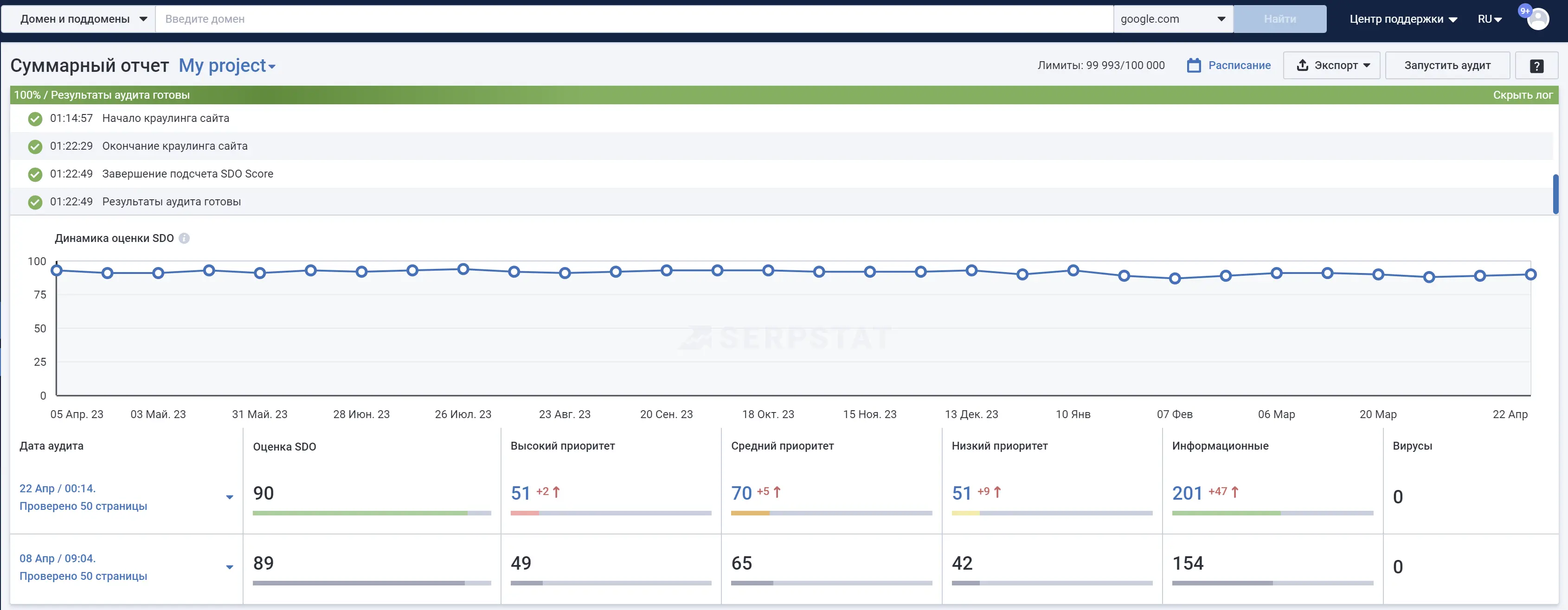The width and height of the screenshot is (1568, 610).
Task: Open the google.com search engine selector
Action: click(x=1172, y=19)
